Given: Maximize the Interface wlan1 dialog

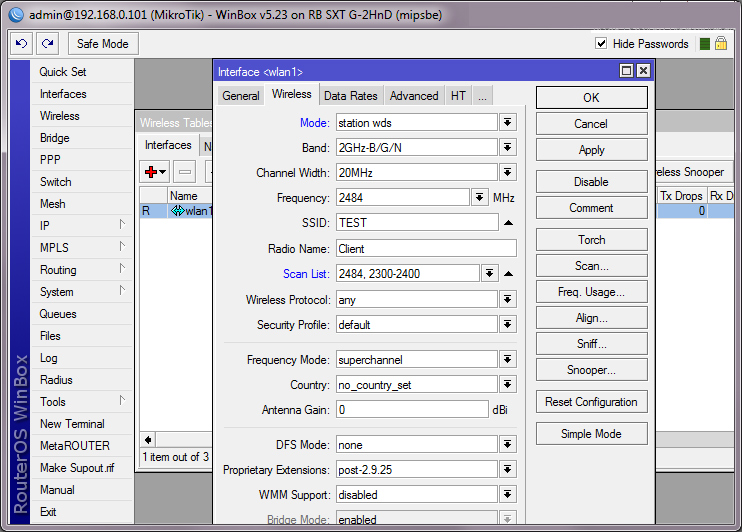Looking at the screenshot, I should coord(626,71).
